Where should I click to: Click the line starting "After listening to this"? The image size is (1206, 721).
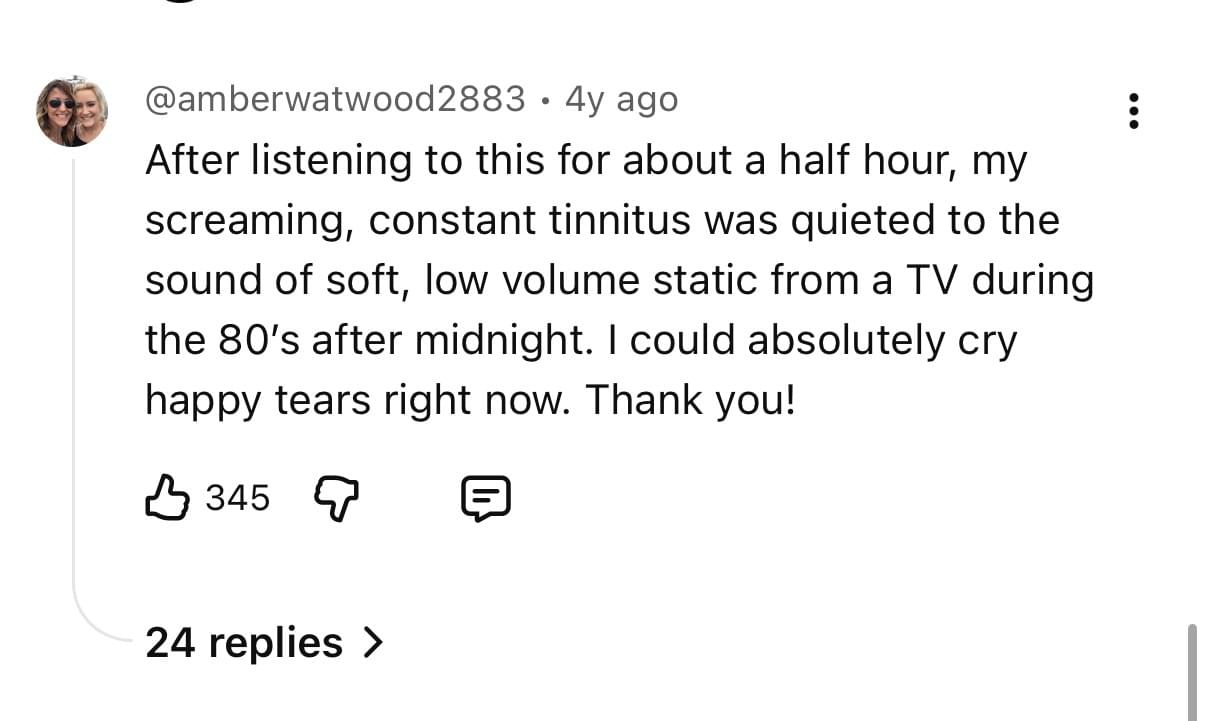tap(585, 160)
